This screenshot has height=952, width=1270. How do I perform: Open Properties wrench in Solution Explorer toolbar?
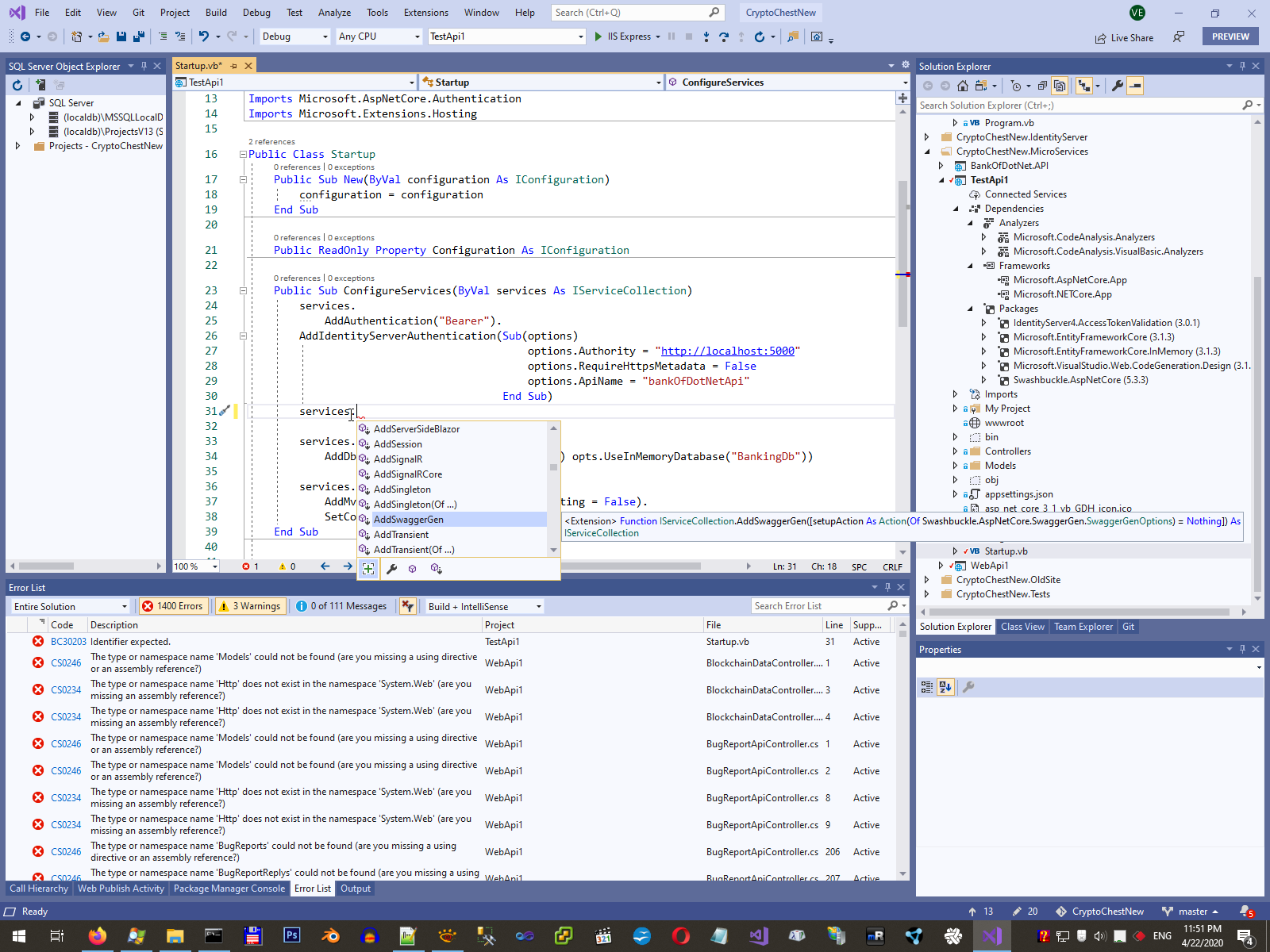[1118, 86]
